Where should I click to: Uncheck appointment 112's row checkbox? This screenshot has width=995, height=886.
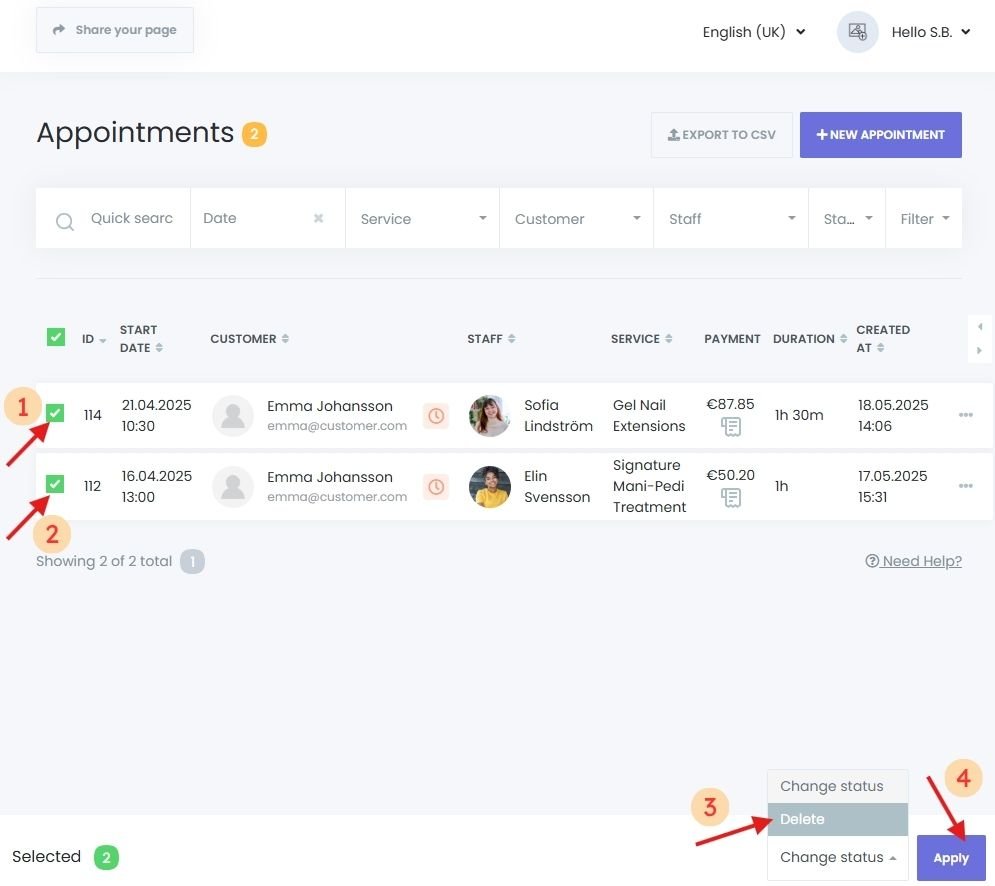(x=55, y=483)
